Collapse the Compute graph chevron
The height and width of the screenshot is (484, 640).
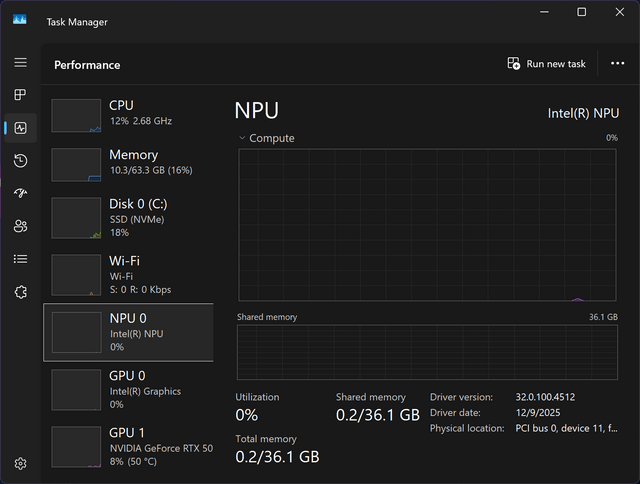click(242, 138)
